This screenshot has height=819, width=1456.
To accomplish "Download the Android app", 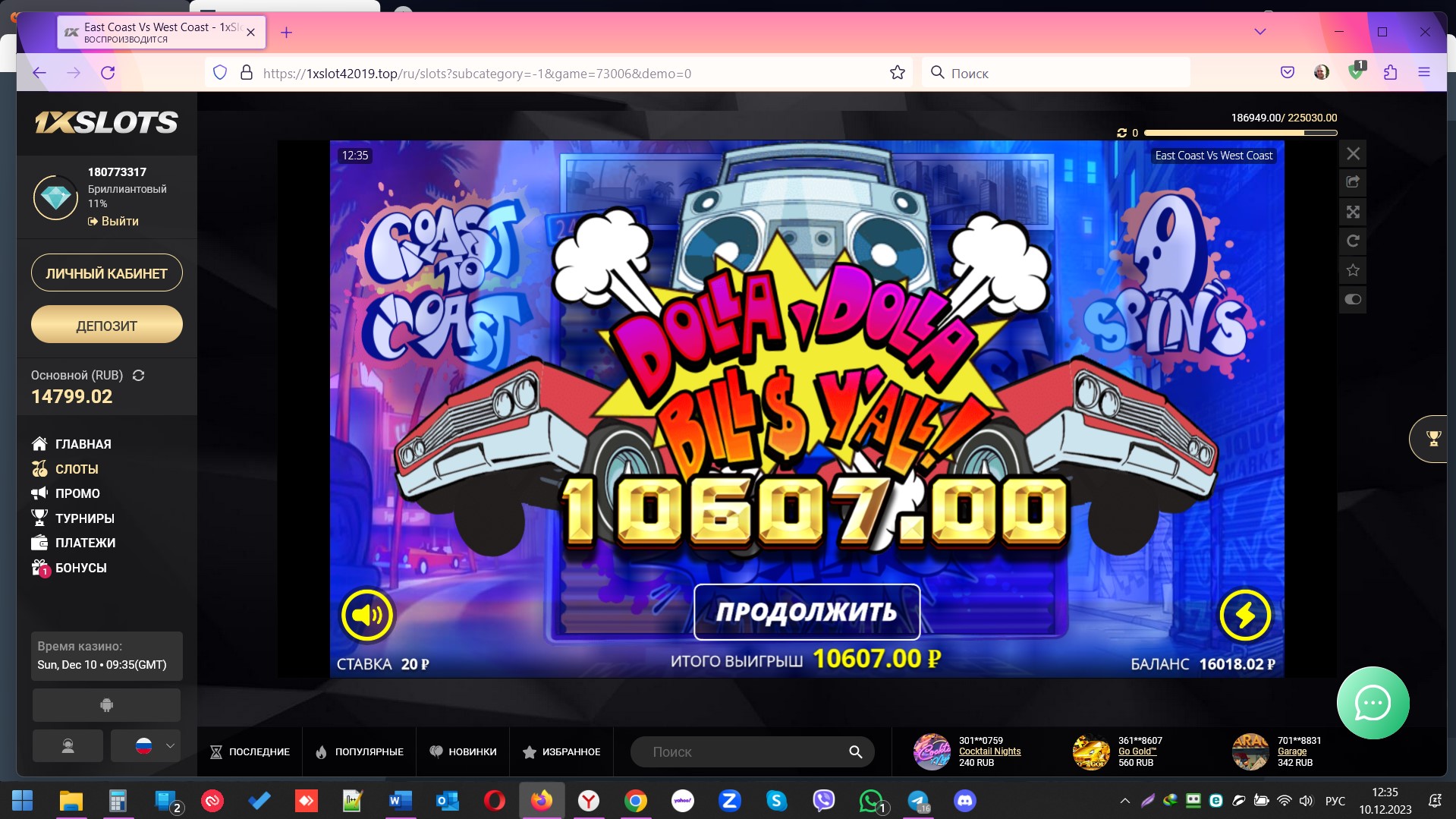I will click(x=106, y=705).
